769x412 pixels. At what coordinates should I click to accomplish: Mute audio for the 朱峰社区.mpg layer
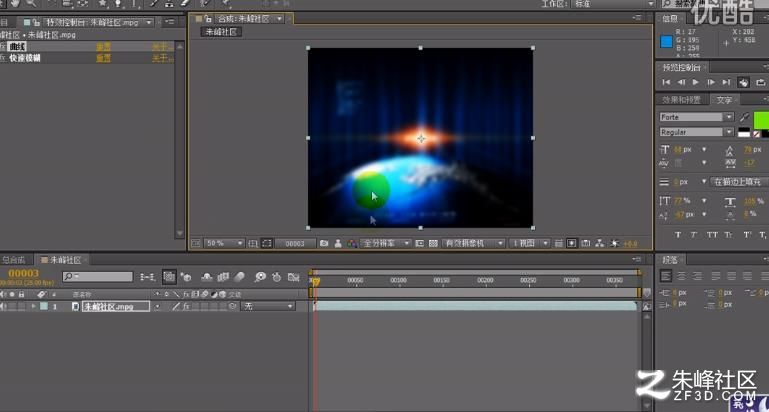click(3, 306)
